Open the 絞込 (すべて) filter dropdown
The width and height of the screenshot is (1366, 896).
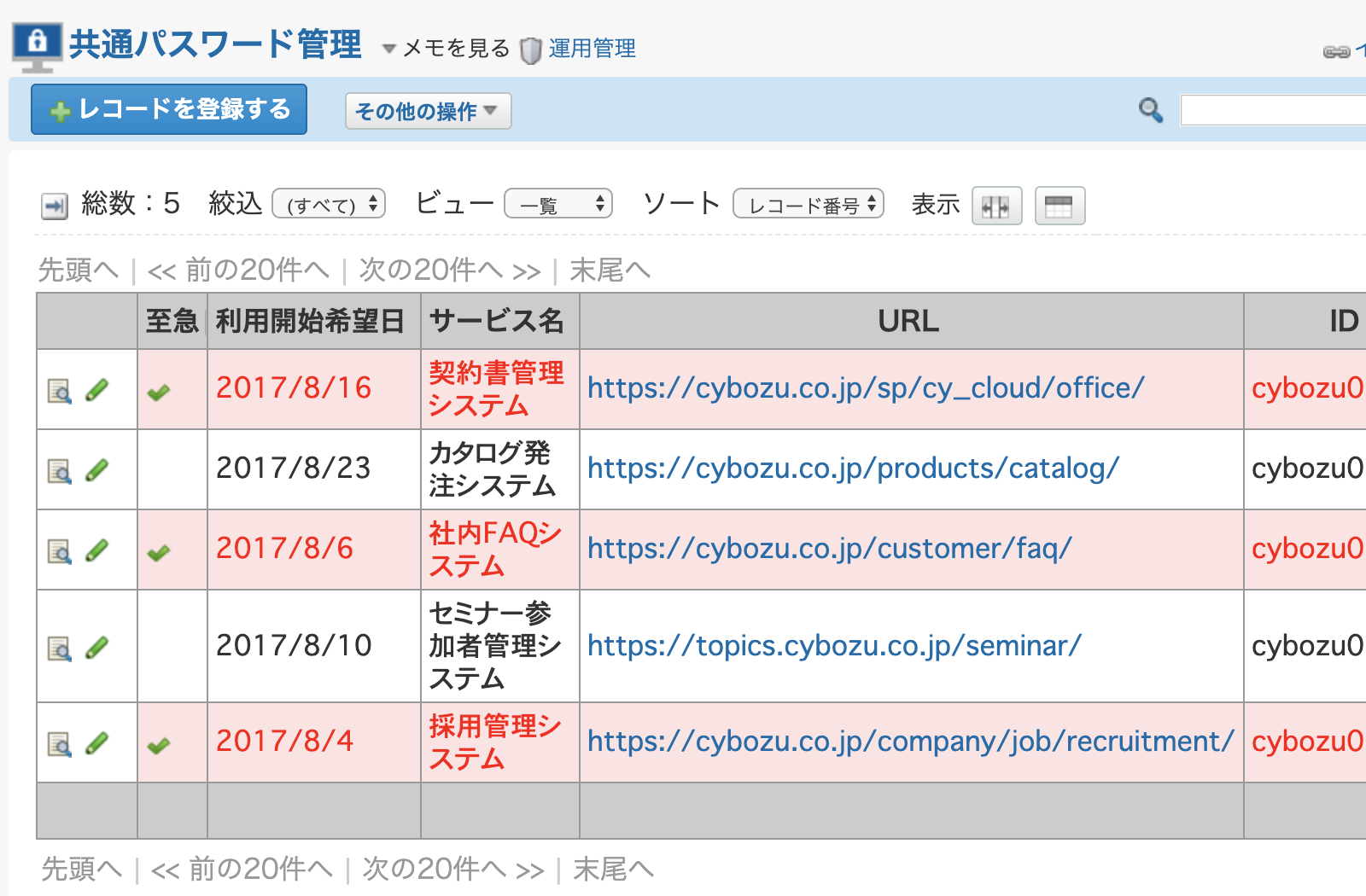coord(329,205)
